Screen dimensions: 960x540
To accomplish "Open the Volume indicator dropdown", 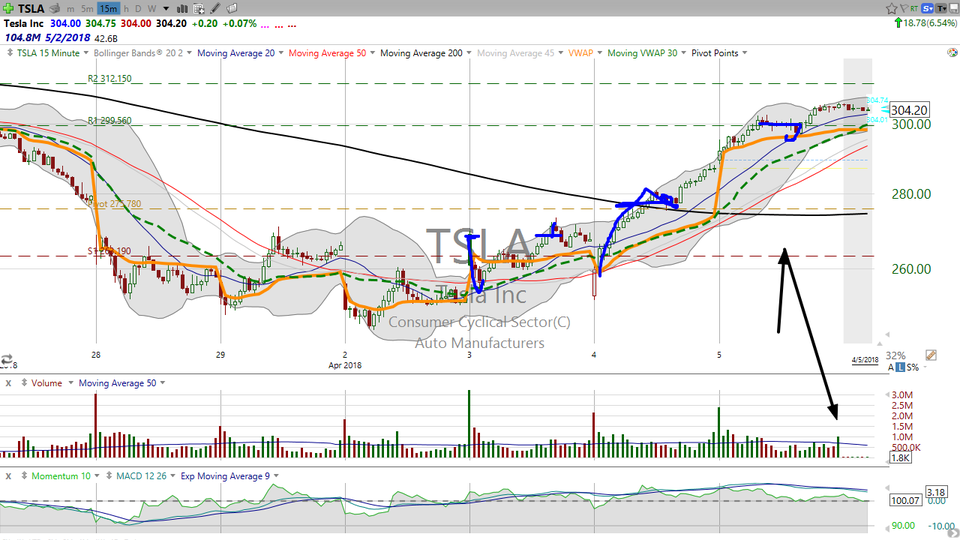I will coord(70,383).
